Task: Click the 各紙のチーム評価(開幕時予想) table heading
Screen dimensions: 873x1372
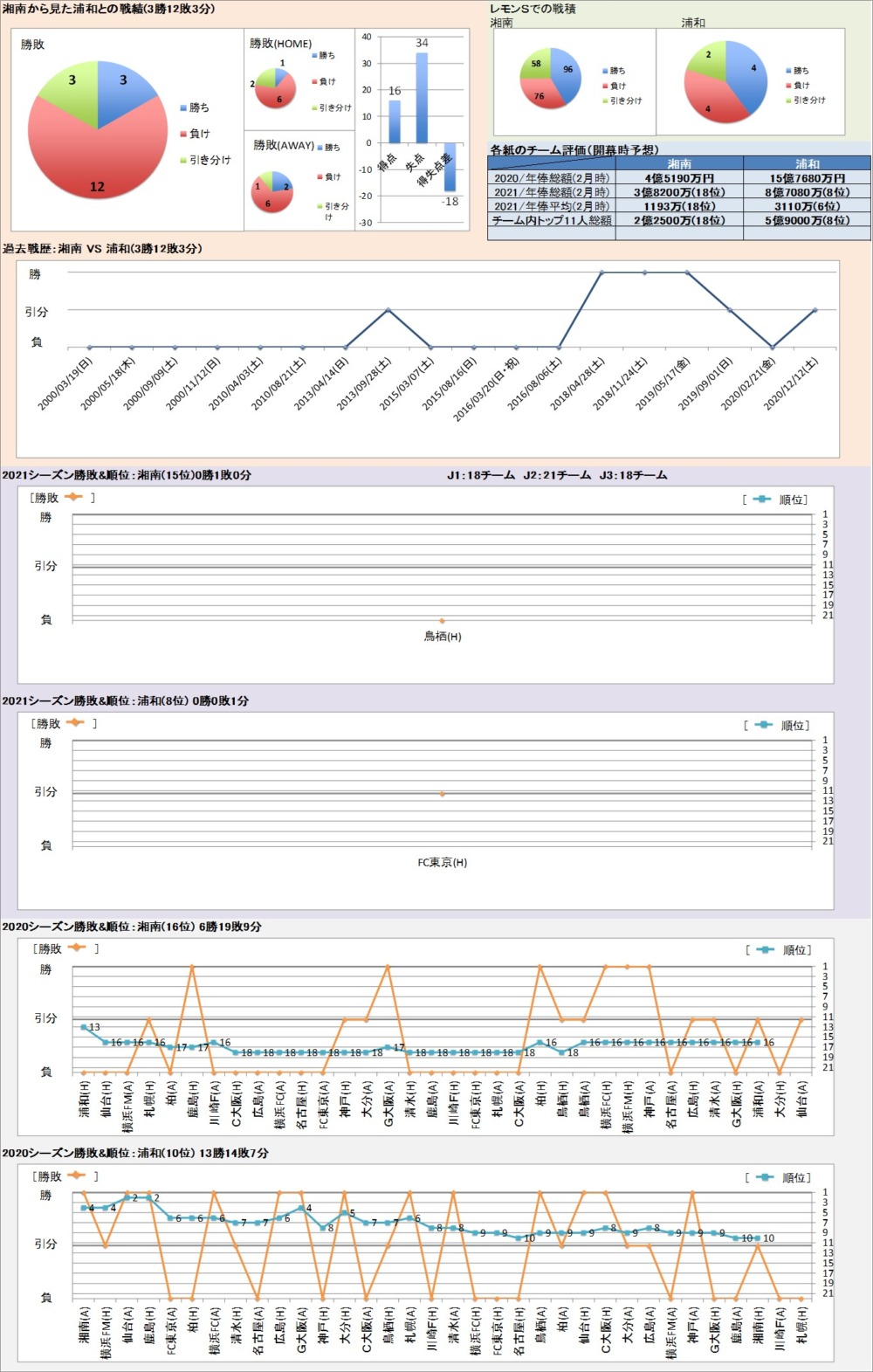Action: click(574, 149)
